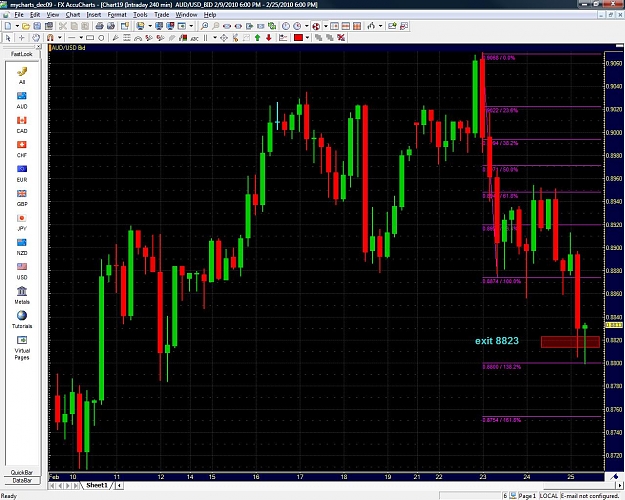Viewport: 625px width, 500px height.
Task: Insert a green up arrow marker
Action: (257, 38)
